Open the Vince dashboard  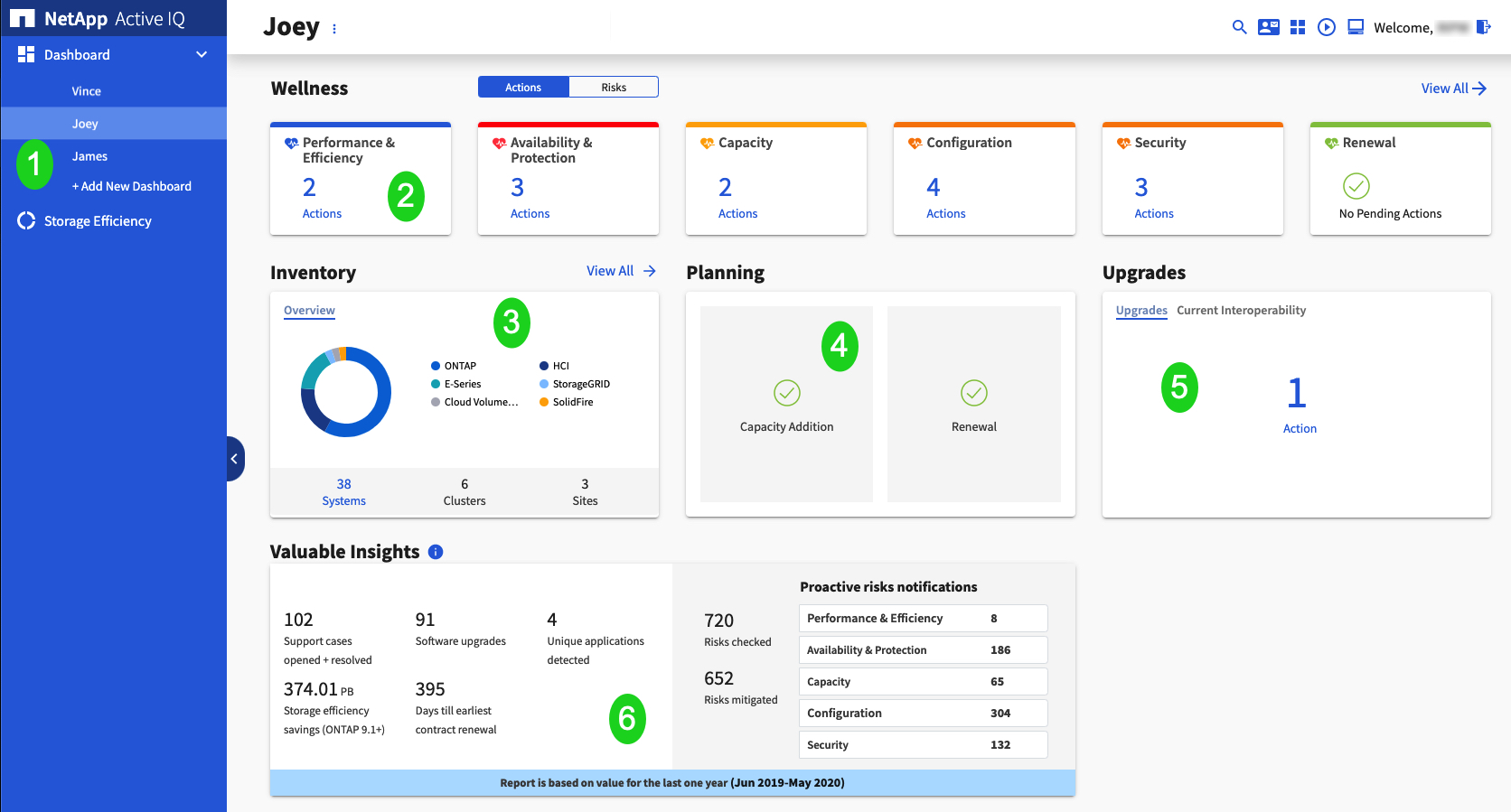(87, 91)
